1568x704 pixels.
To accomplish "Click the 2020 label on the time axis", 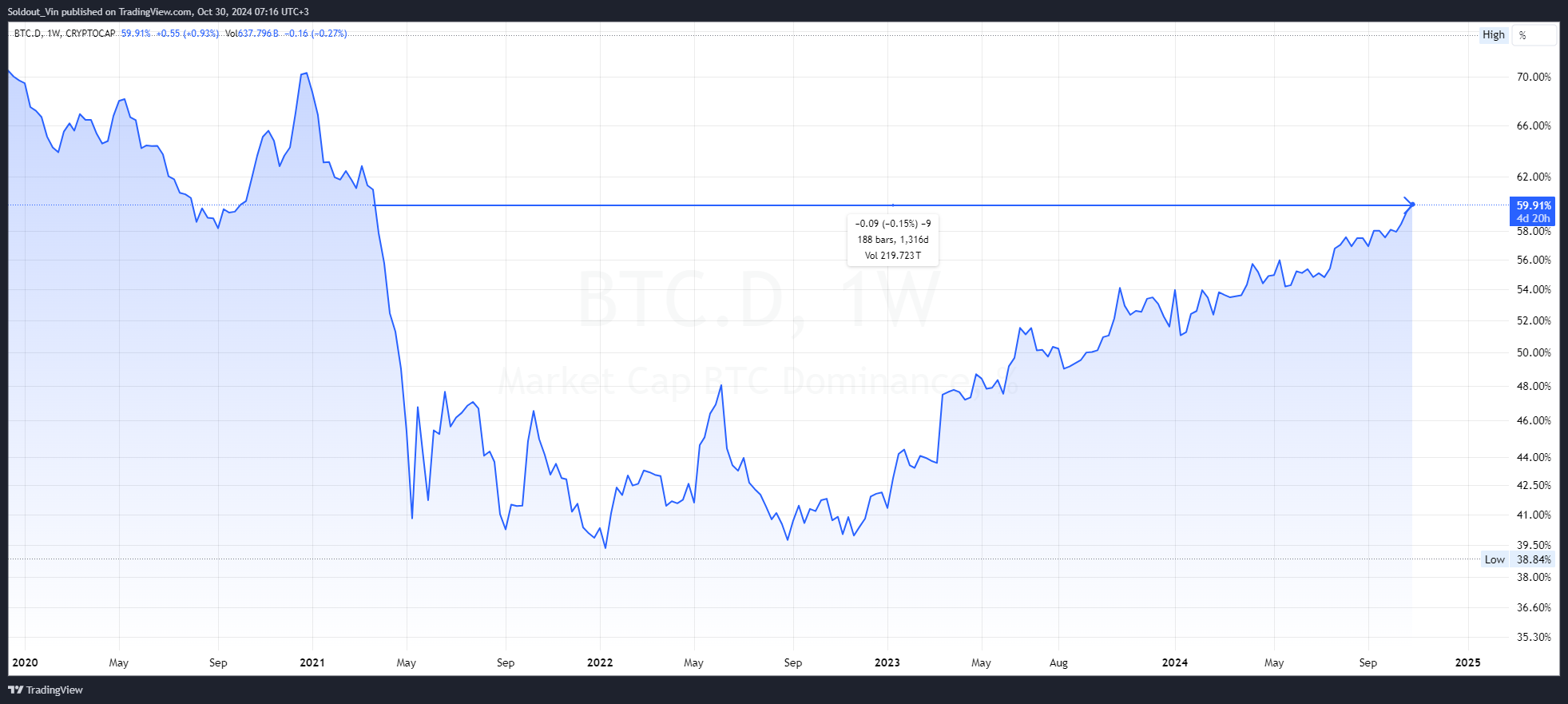I will 25,662.
